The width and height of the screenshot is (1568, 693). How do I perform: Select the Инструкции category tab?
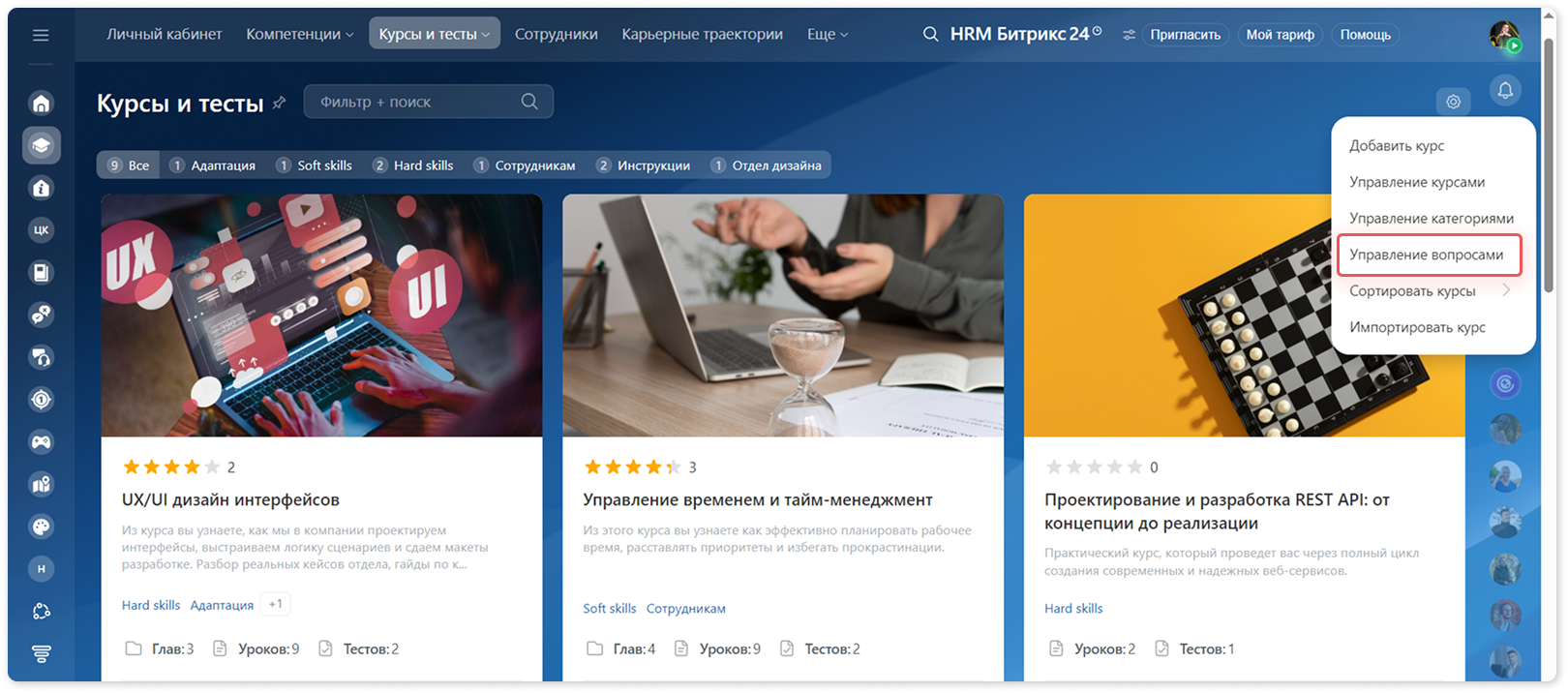pos(643,166)
